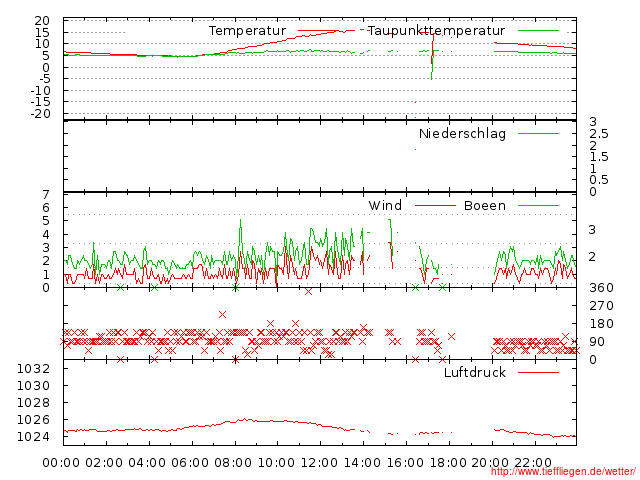The image size is (640, 480).
Task: Select the 1030 pressure axis value
Action: click(33, 385)
